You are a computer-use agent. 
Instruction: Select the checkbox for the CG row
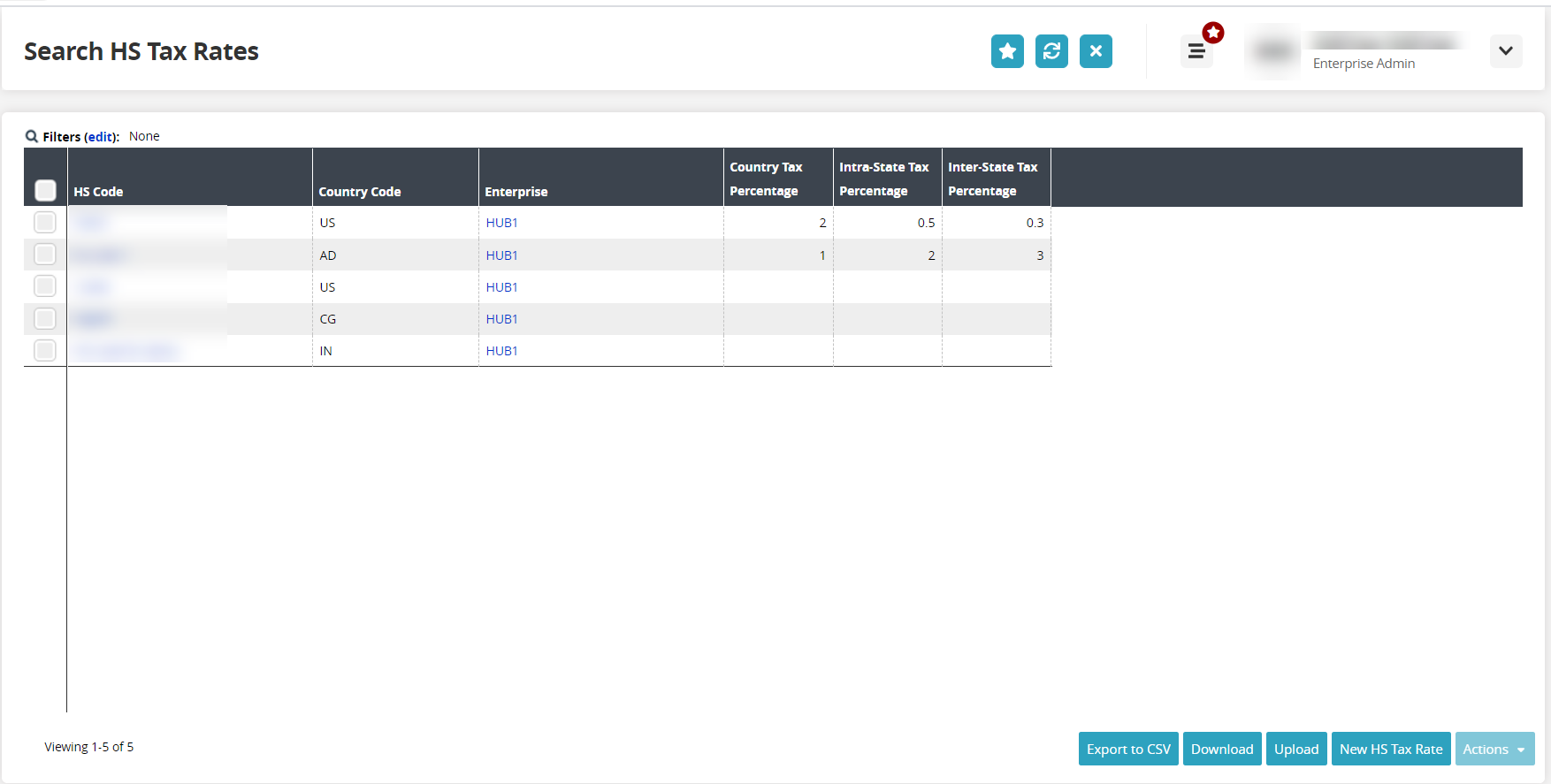[x=45, y=318]
